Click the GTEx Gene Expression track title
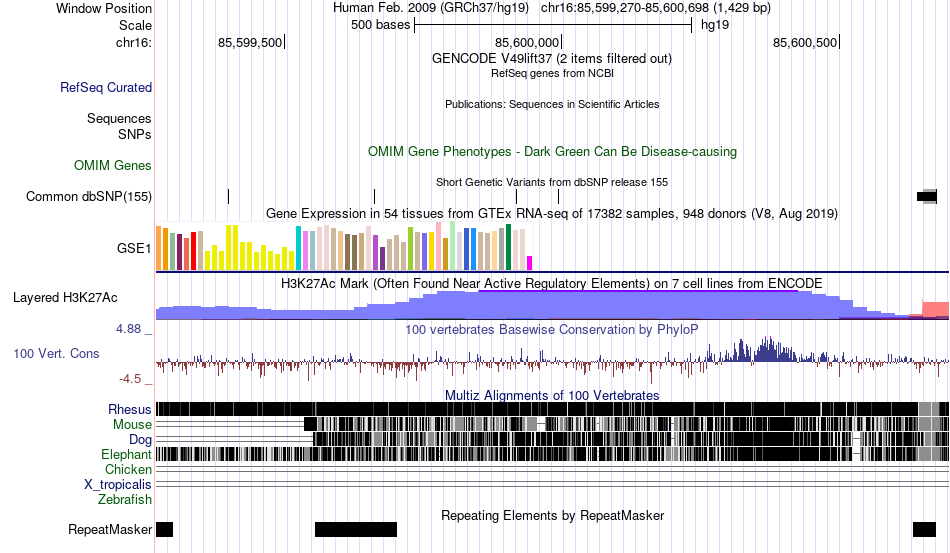This screenshot has width=950, height=553. pyautogui.click(x=552, y=213)
